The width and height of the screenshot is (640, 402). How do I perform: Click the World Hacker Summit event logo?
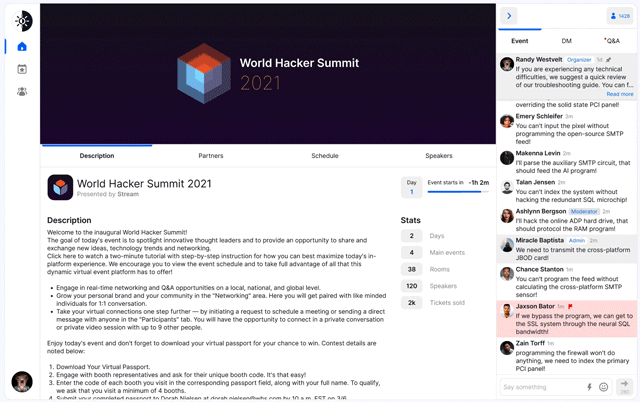click(x=60, y=187)
